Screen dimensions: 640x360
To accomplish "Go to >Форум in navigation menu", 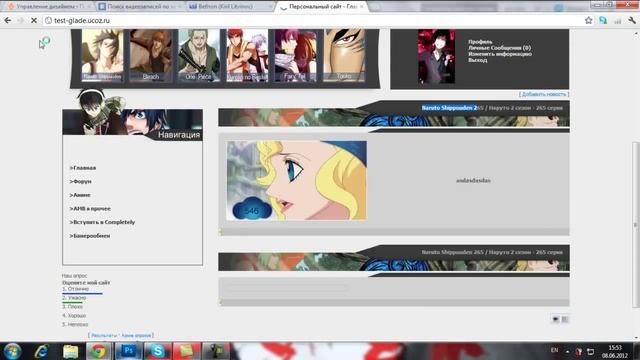I will [80, 181].
